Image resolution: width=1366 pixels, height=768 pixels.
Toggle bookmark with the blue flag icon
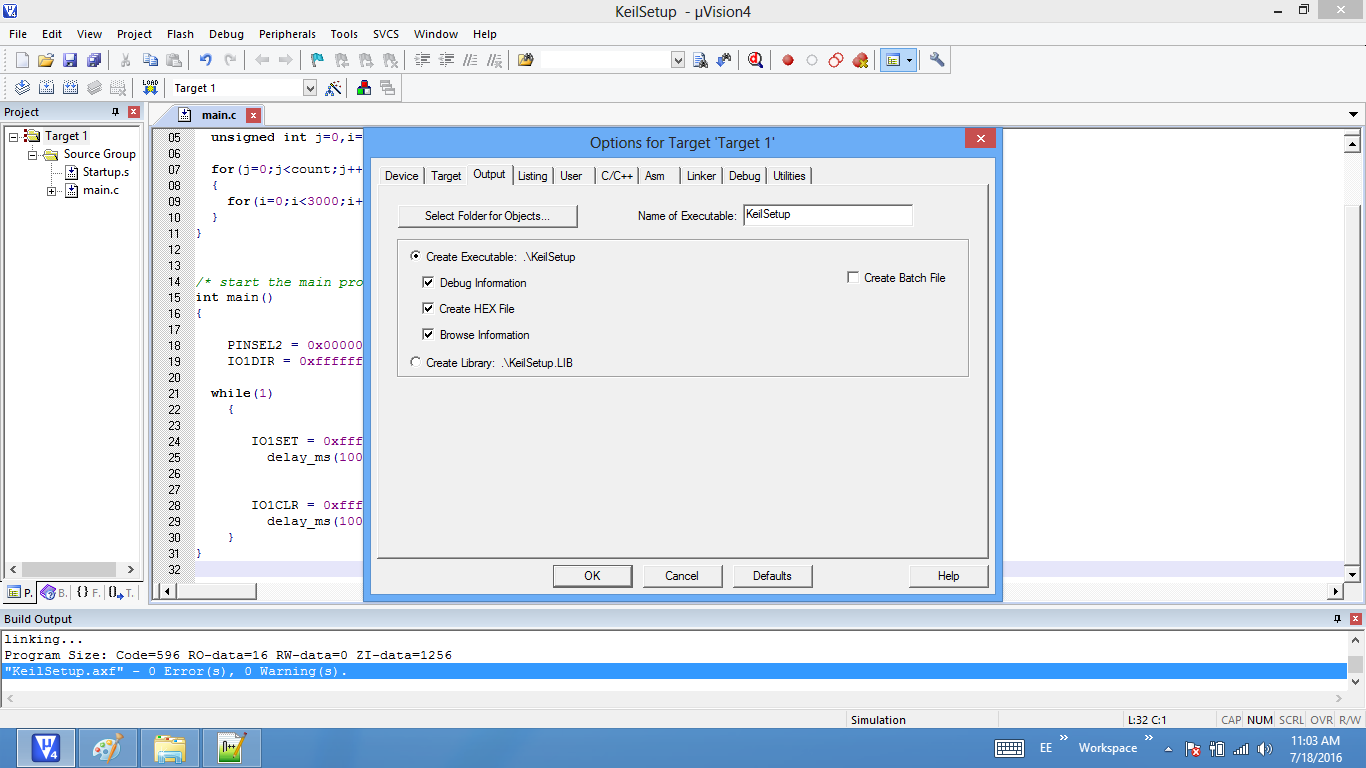click(317, 60)
